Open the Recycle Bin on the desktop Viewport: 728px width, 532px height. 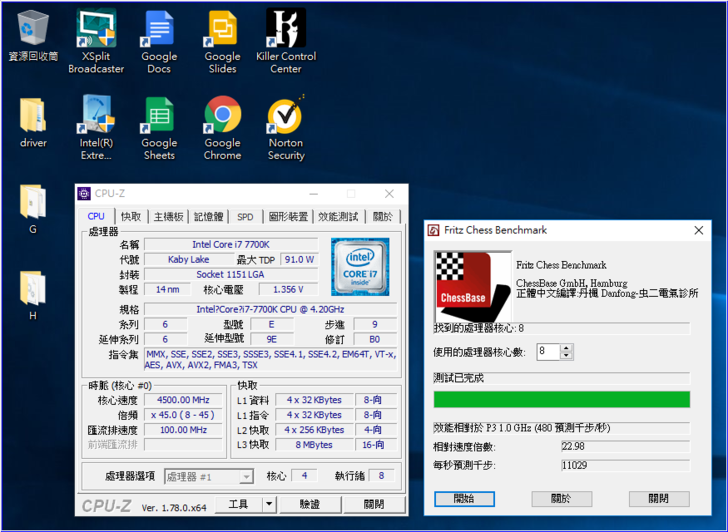click(33, 30)
